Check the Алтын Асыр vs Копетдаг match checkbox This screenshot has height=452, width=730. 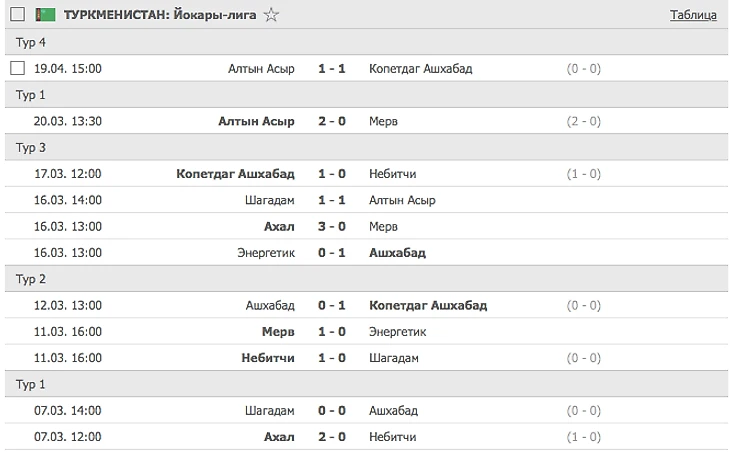17,69
